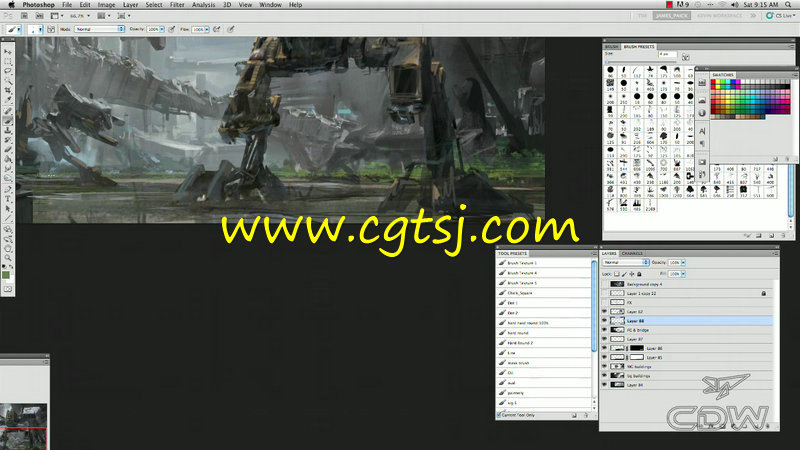Select the Layers tab
The height and width of the screenshot is (450, 800).
(609, 254)
